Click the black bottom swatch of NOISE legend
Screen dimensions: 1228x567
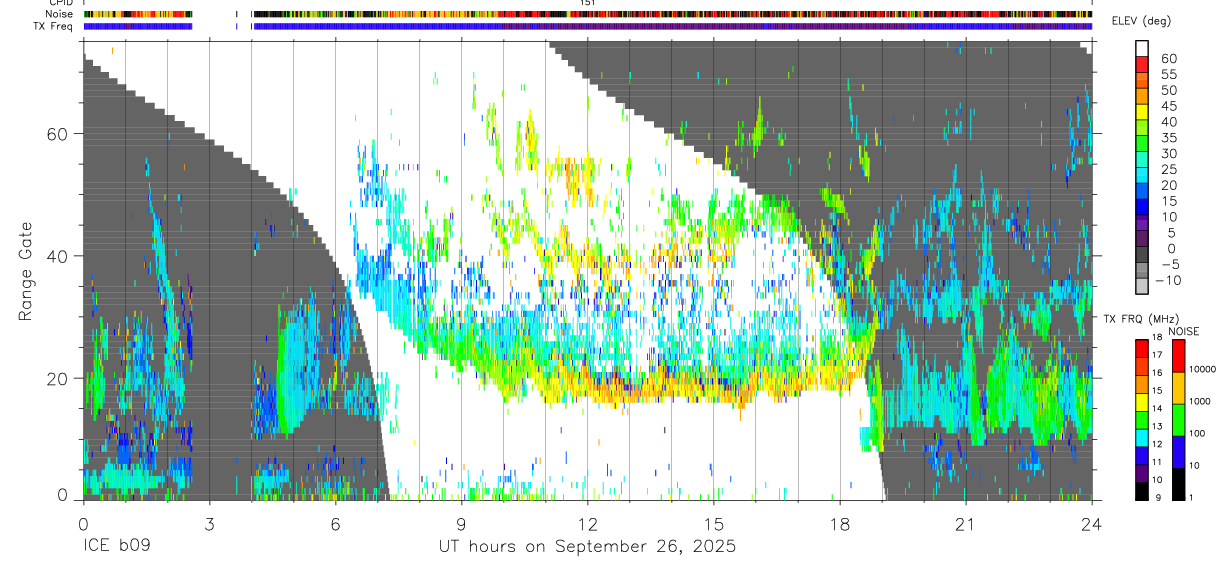1180,484
